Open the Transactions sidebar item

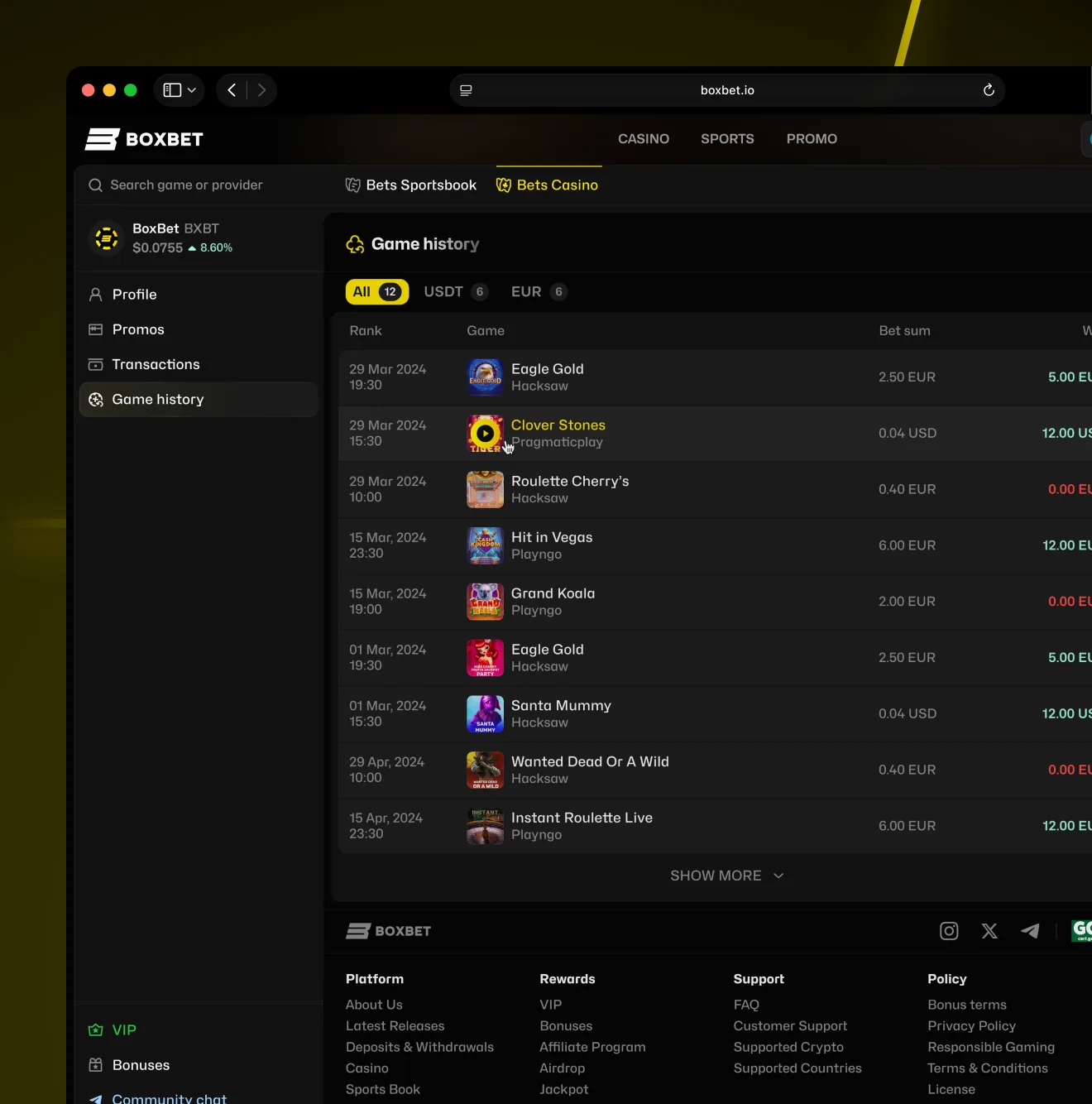[x=199, y=364]
